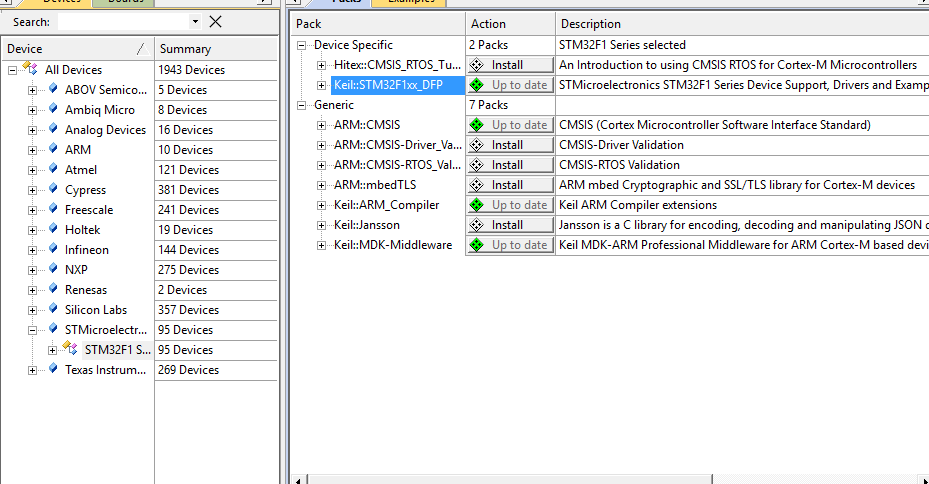Image resolution: width=929 pixels, height=484 pixels.
Task: Click Up to date for Keil::ARM_Compiler
Action: 511,205
